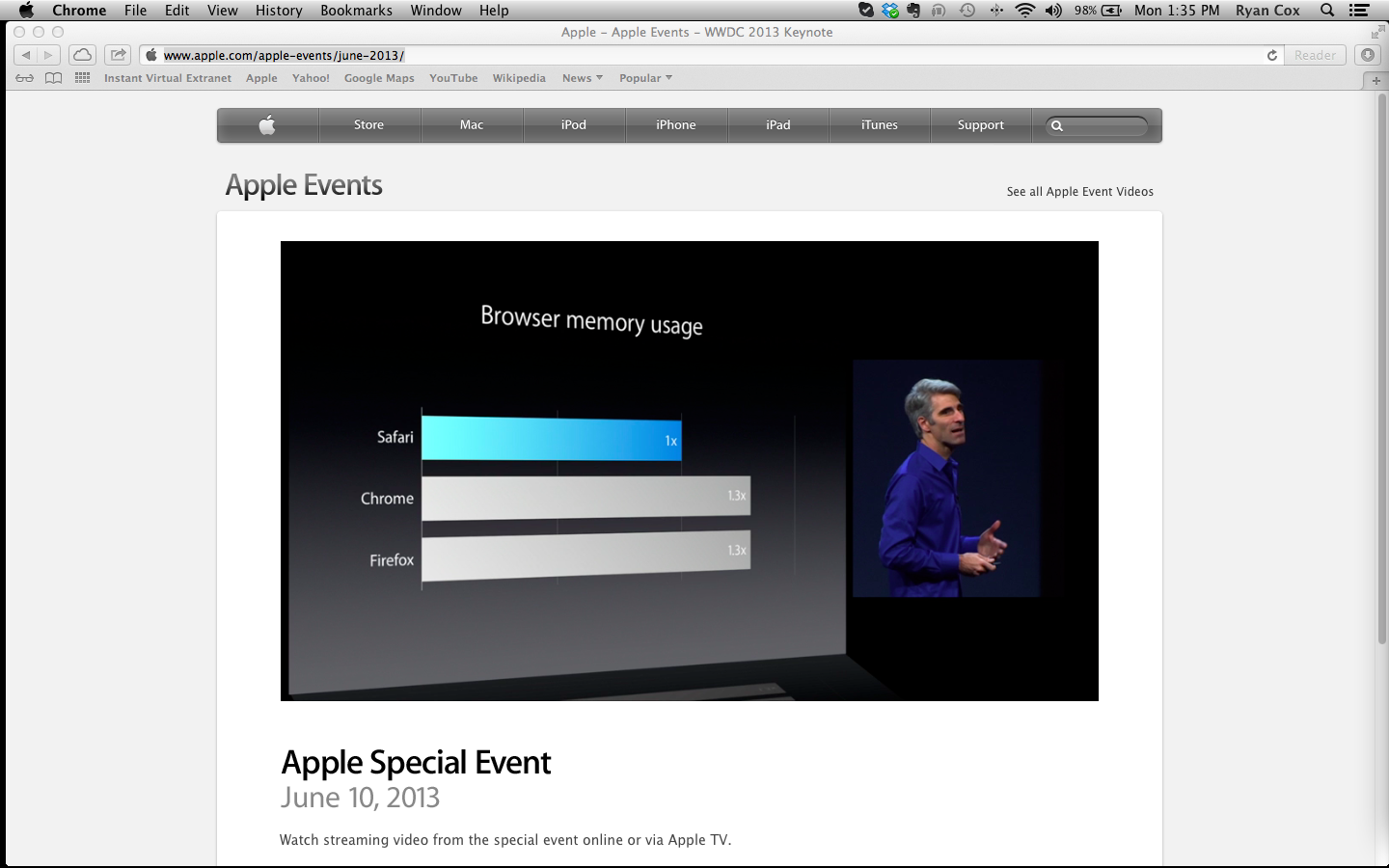Open the Apple system menu
Viewport: 1389px width, 868px height.
point(26,11)
